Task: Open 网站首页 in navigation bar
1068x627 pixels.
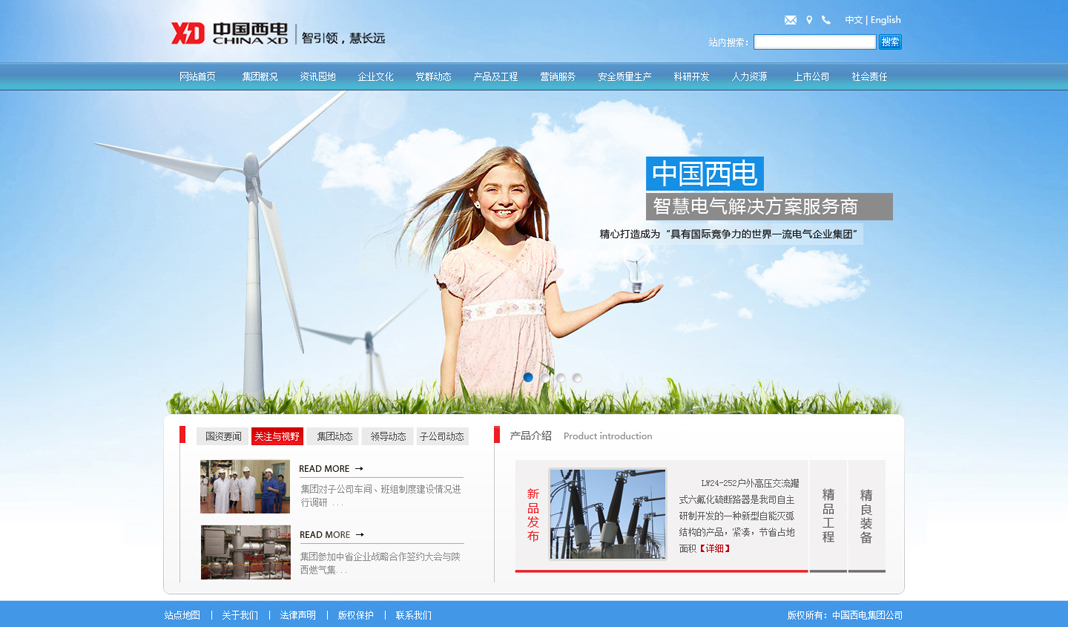Action: pyautogui.click(x=198, y=76)
